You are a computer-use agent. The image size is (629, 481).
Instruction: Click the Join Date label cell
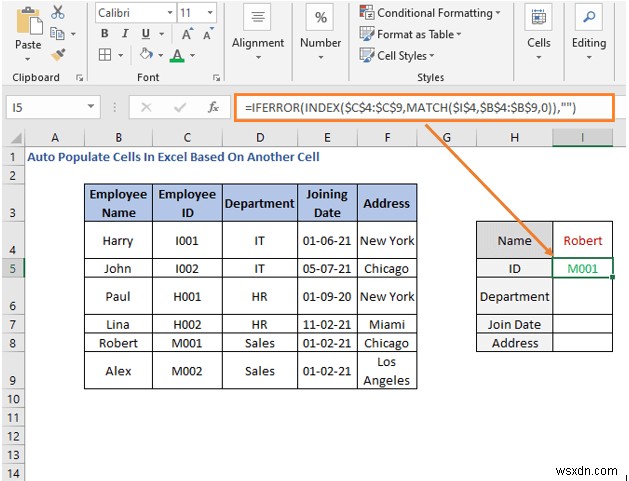pos(514,324)
